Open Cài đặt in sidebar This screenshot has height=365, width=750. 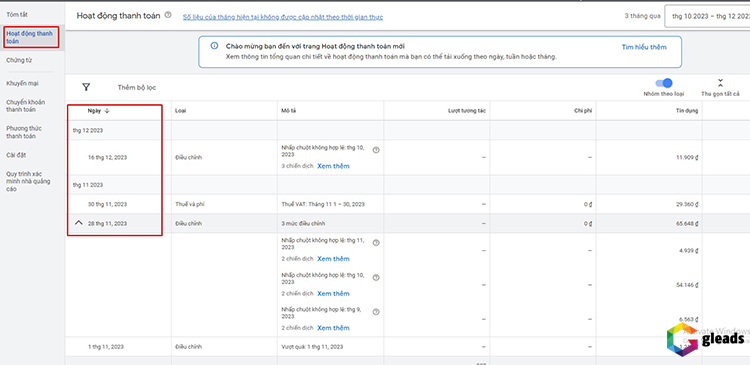[x=16, y=155]
